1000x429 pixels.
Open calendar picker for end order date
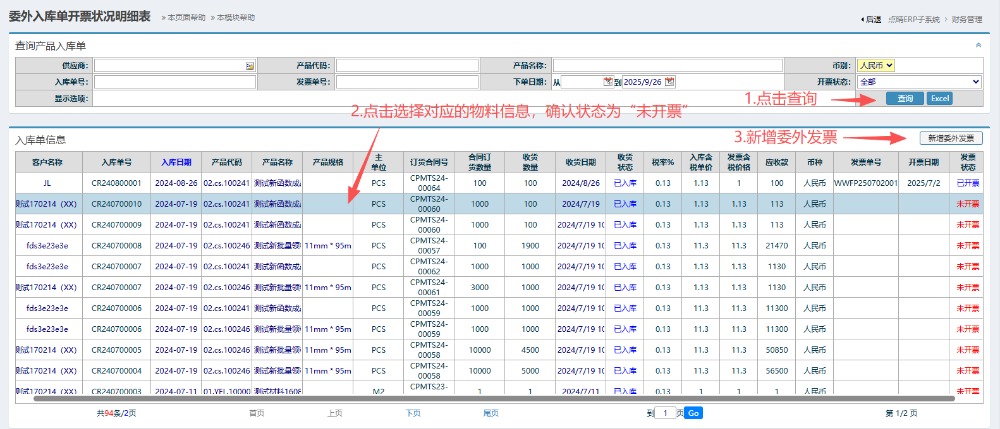point(670,82)
